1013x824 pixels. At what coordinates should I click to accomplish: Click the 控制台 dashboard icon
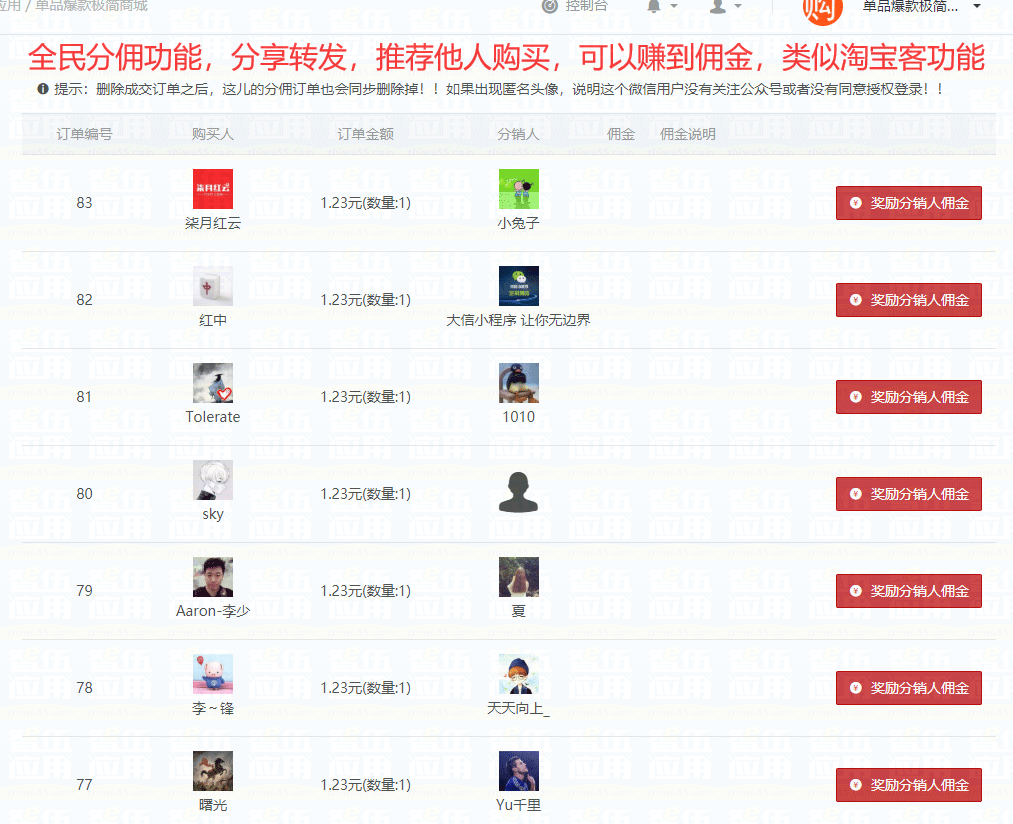click(x=550, y=6)
